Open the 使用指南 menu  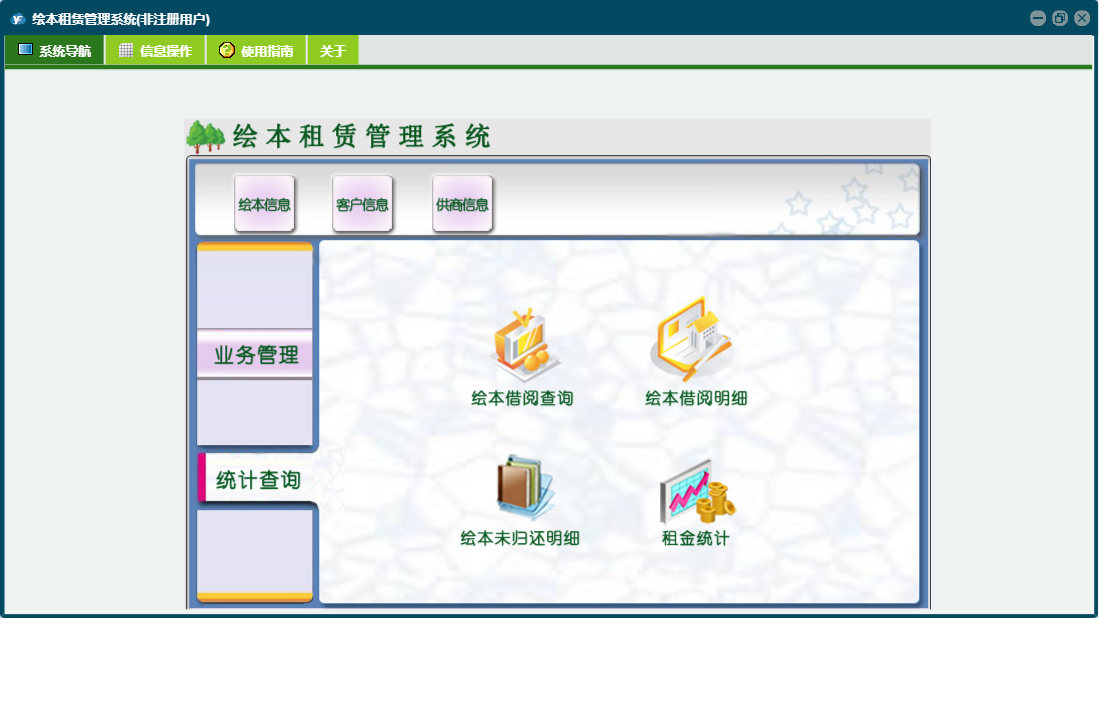click(257, 50)
